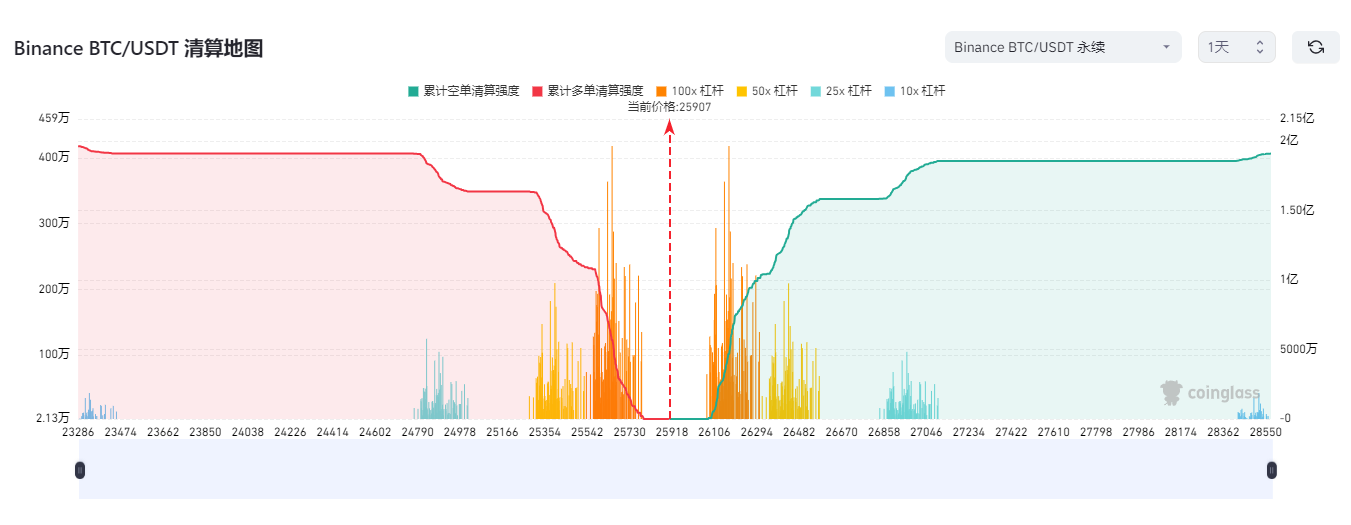Click the 27046 x-axis label
The image size is (1351, 525).
[x=926, y=432]
